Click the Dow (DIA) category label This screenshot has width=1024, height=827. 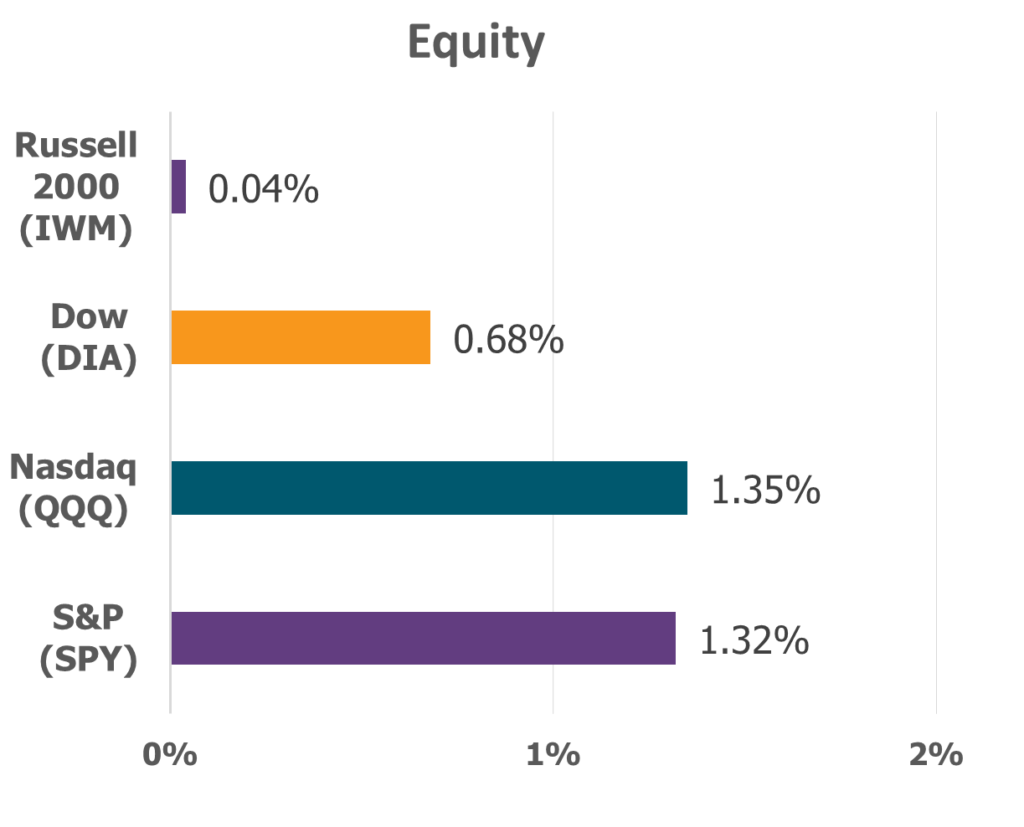[x=89, y=337]
